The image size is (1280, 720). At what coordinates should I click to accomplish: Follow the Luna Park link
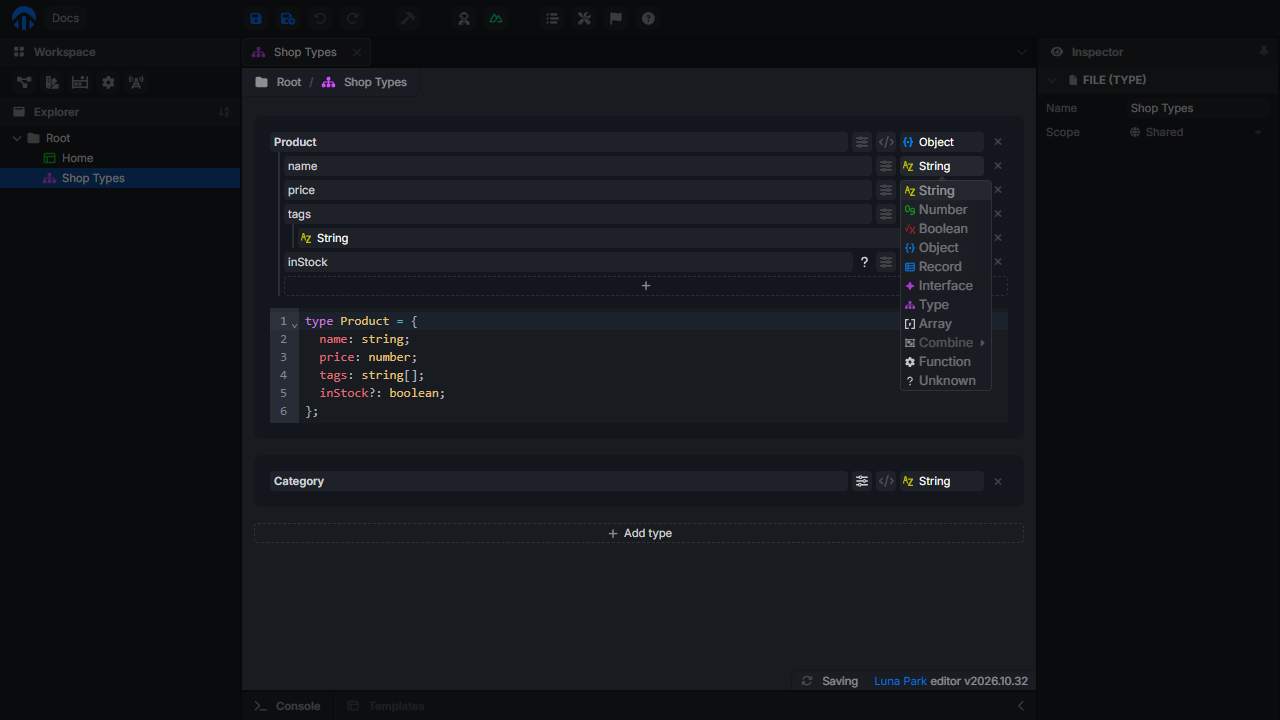pos(900,681)
